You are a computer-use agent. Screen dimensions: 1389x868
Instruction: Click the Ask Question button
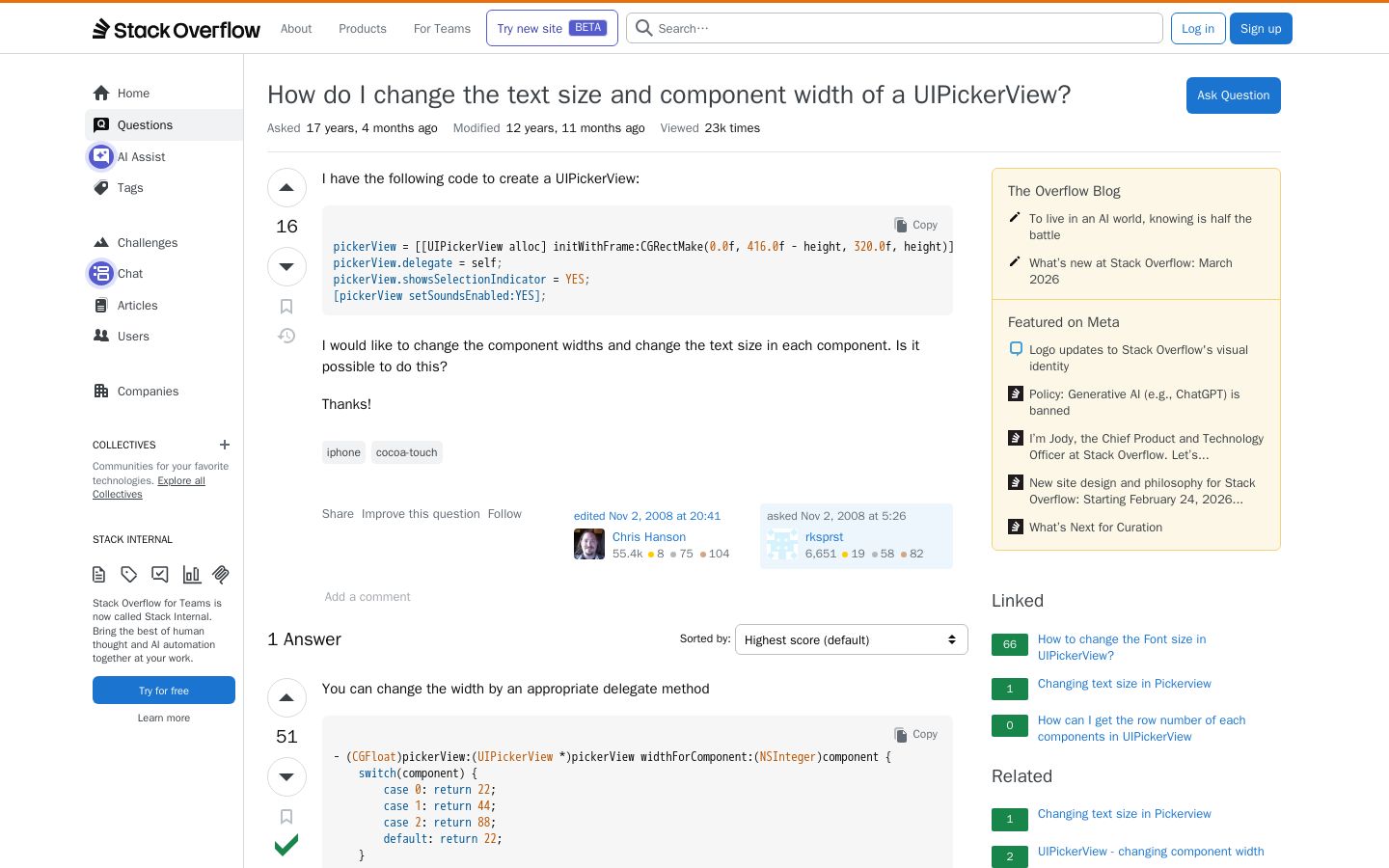click(1234, 95)
